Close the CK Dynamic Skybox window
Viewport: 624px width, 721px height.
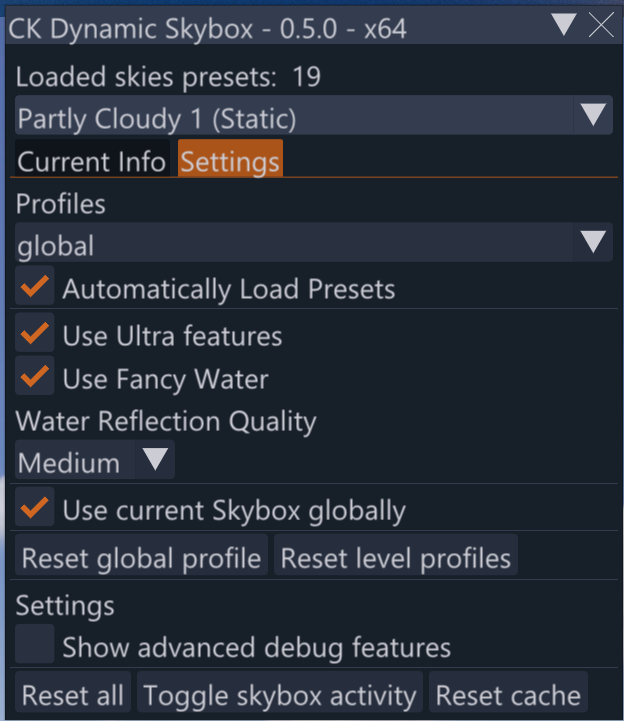(x=601, y=25)
